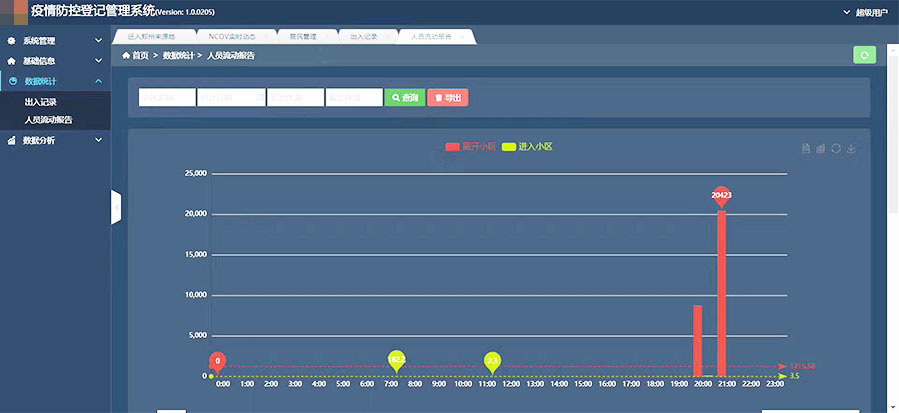The width and height of the screenshot is (899, 413).
Task: Click the green 查询 search button
Action: click(x=404, y=98)
